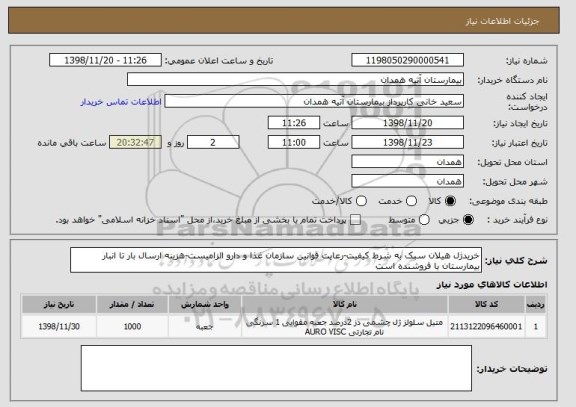Click the validity date 1398/11/23 field
Viewport: 576px width, 407px height.
click(x=407, y=142)
